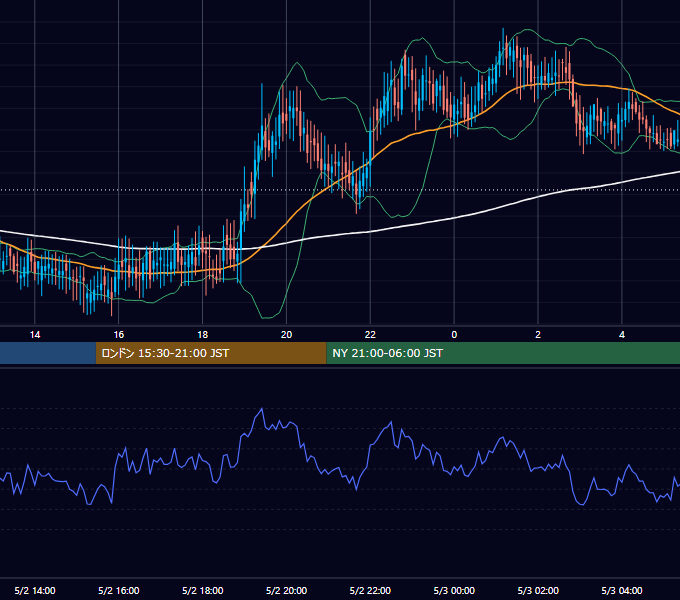Select the 2 hour axis label

point(538,335)
